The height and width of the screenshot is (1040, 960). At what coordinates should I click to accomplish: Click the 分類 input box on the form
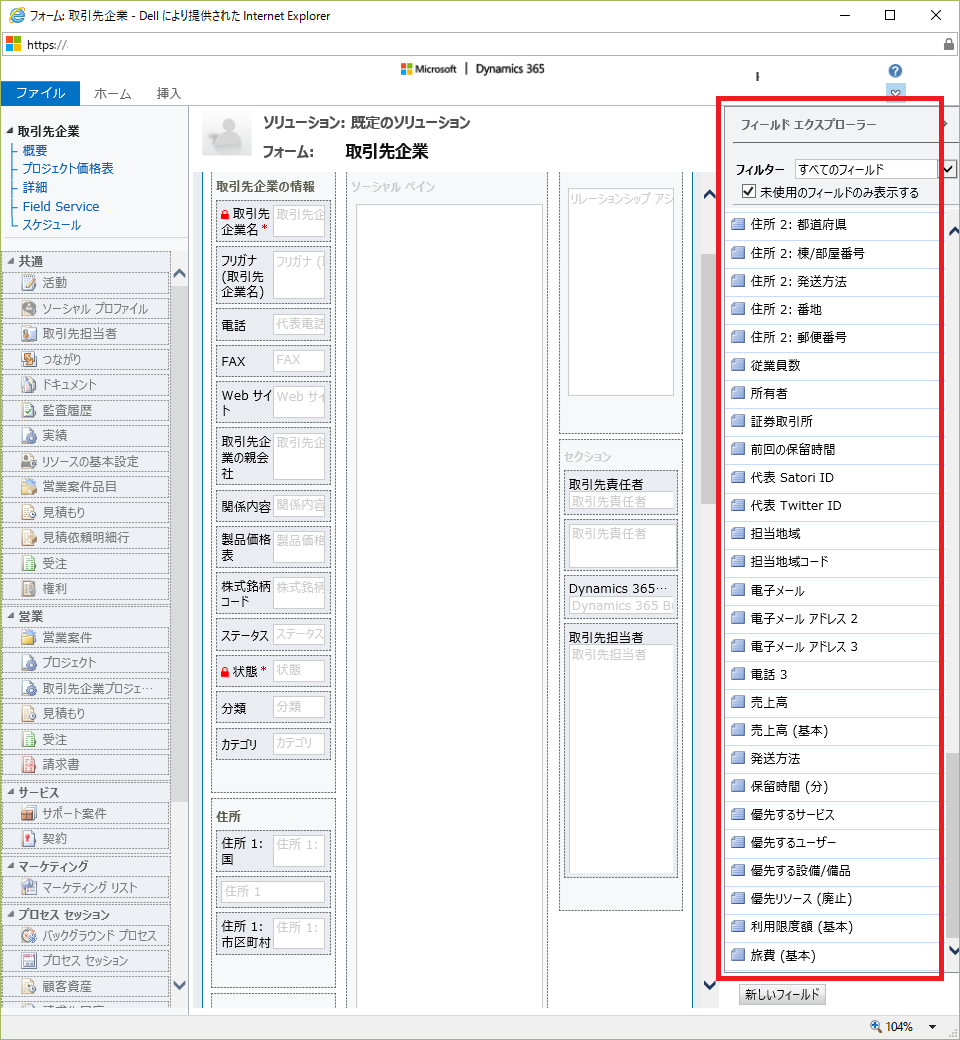coord(299,707)
